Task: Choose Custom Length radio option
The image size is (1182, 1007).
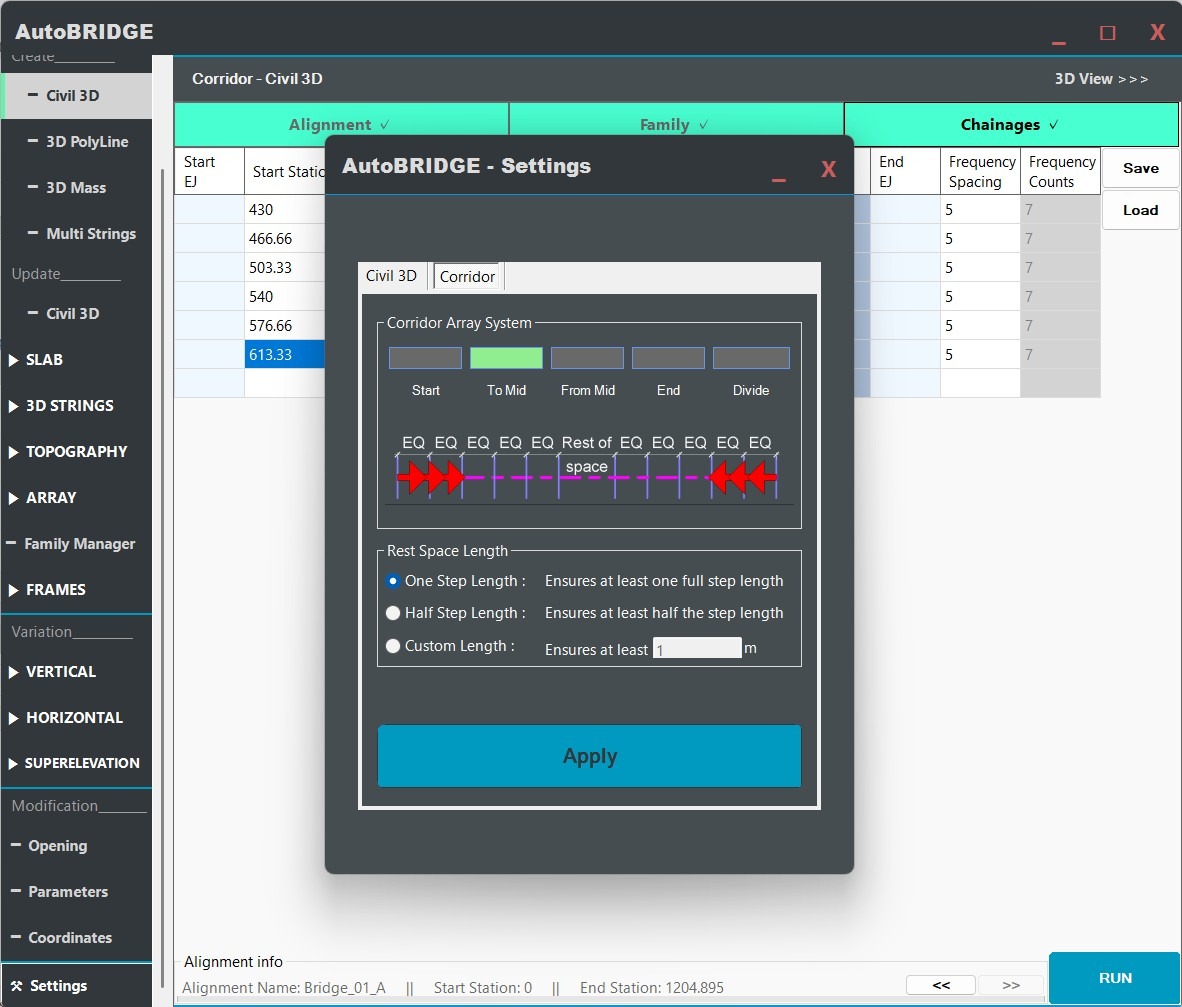Action: (x=393, y=646)
